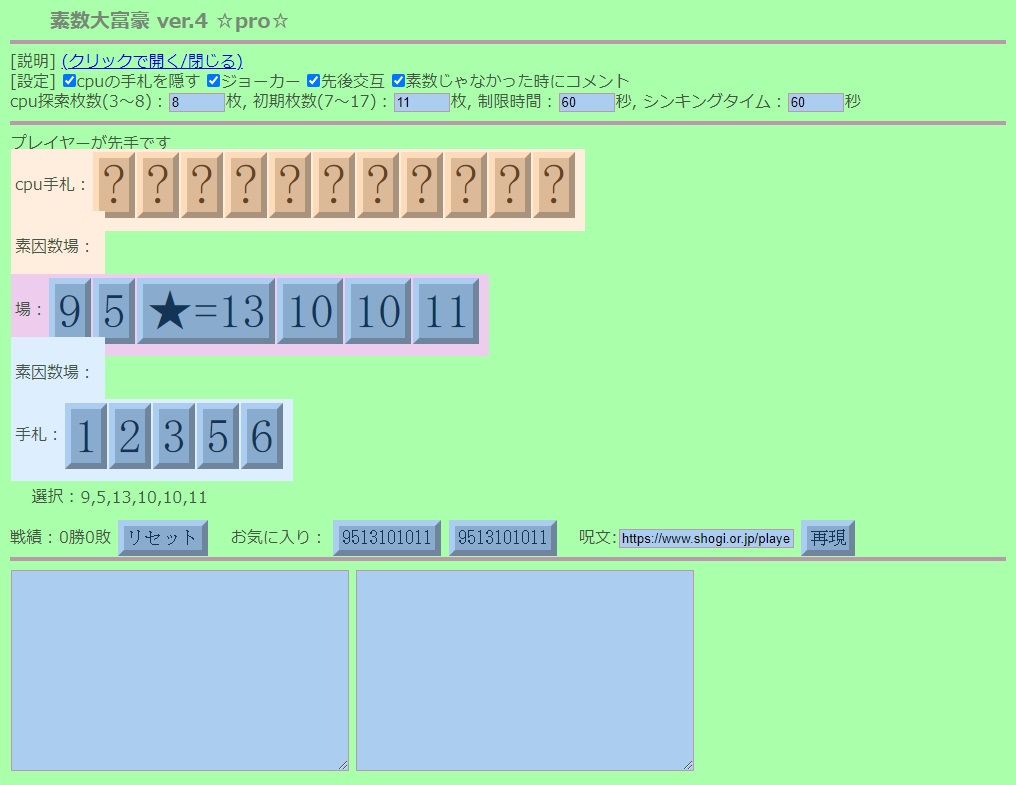Click the cpu探索枚数 input field

point(197,102)
